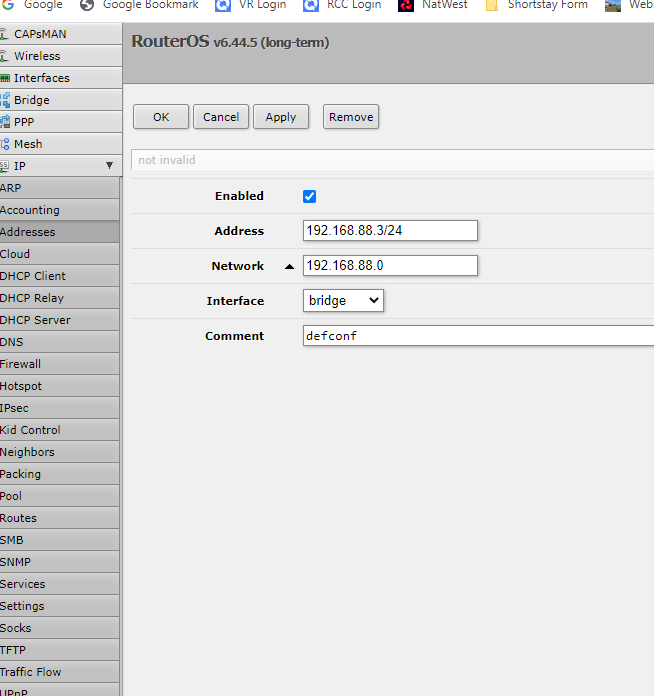Click the Apply button
The width and height of the screenshot is (654, 696).
[x=281, y=117]
